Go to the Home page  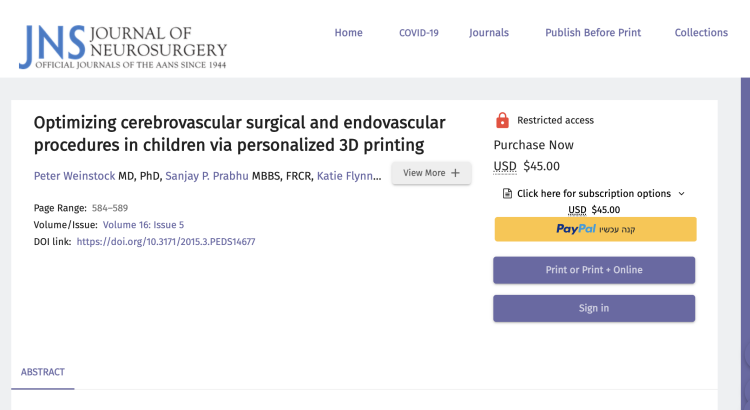tap(348, 33)
